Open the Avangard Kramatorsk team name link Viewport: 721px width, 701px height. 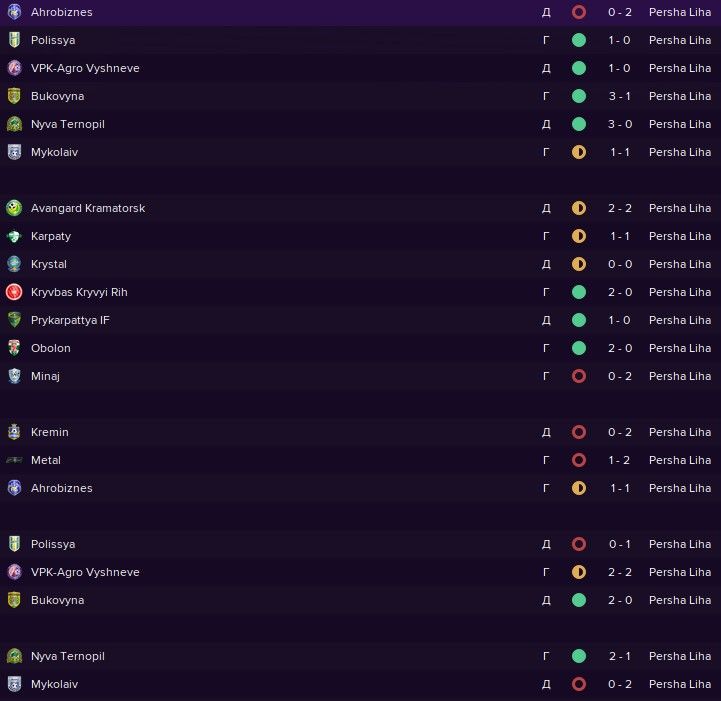click(88, 208)
